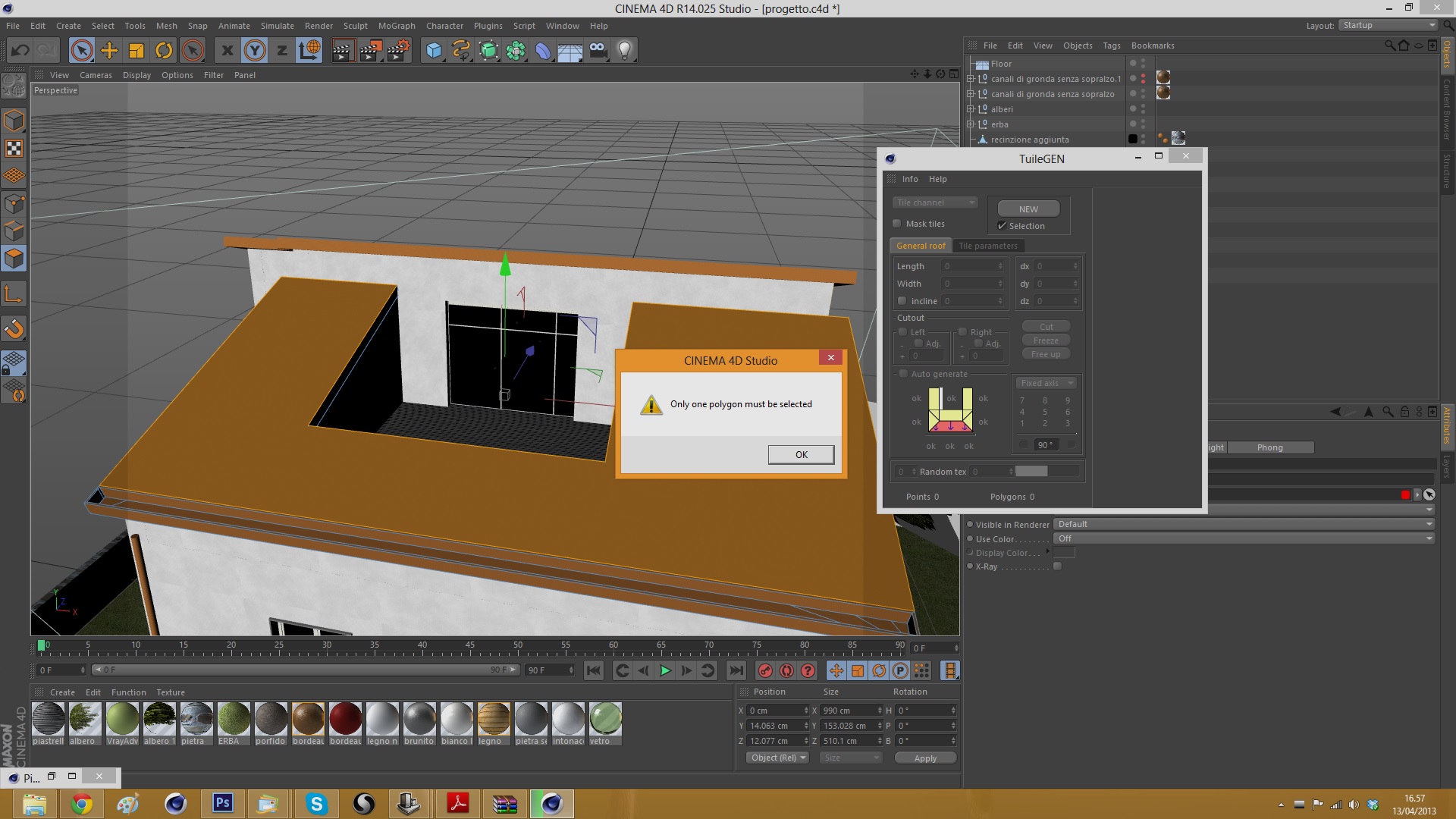Click OK in the warning dialog

coord(801,454)
